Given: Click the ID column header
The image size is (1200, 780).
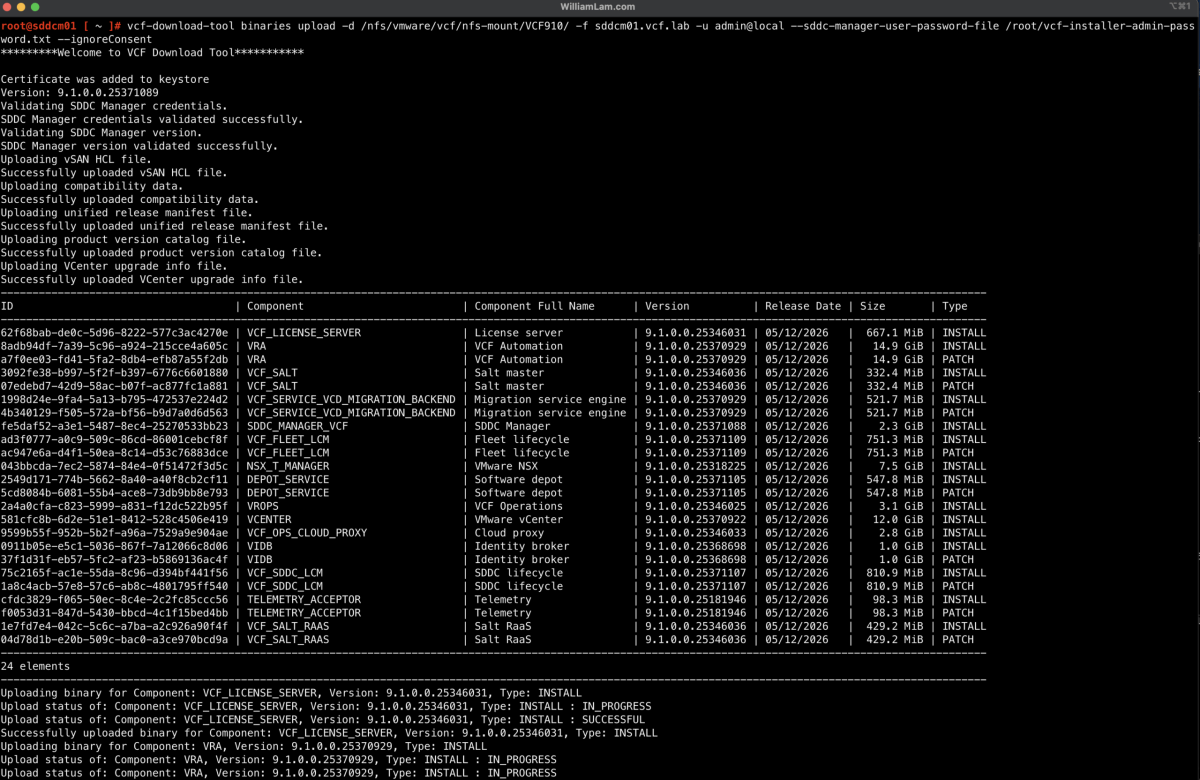Looking at the screenshot, I should pyautogui.click(x=7, y=306).
